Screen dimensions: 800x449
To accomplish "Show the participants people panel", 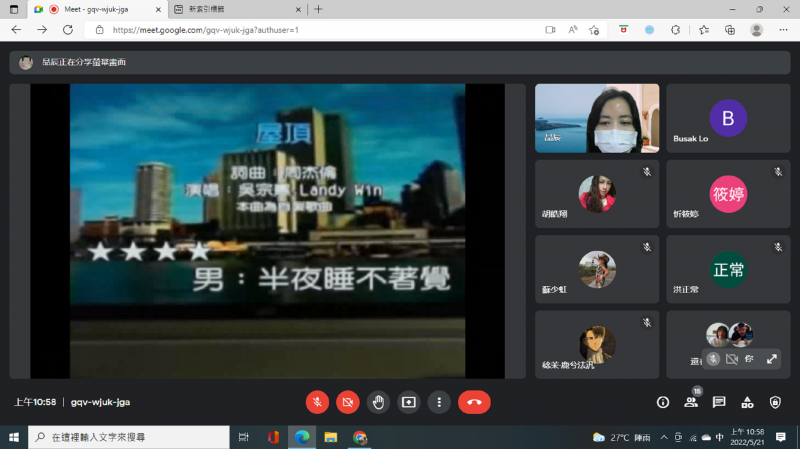I will [691, 402].
